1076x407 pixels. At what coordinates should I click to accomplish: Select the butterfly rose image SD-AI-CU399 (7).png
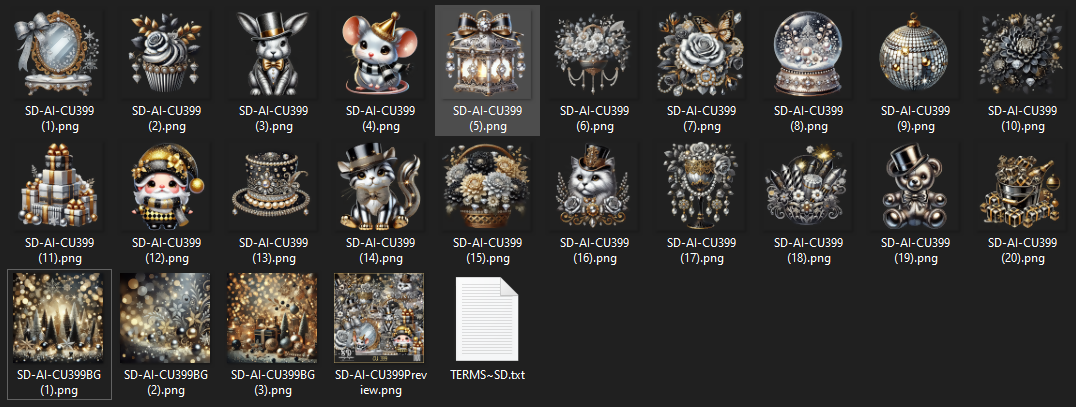point(701,54)
